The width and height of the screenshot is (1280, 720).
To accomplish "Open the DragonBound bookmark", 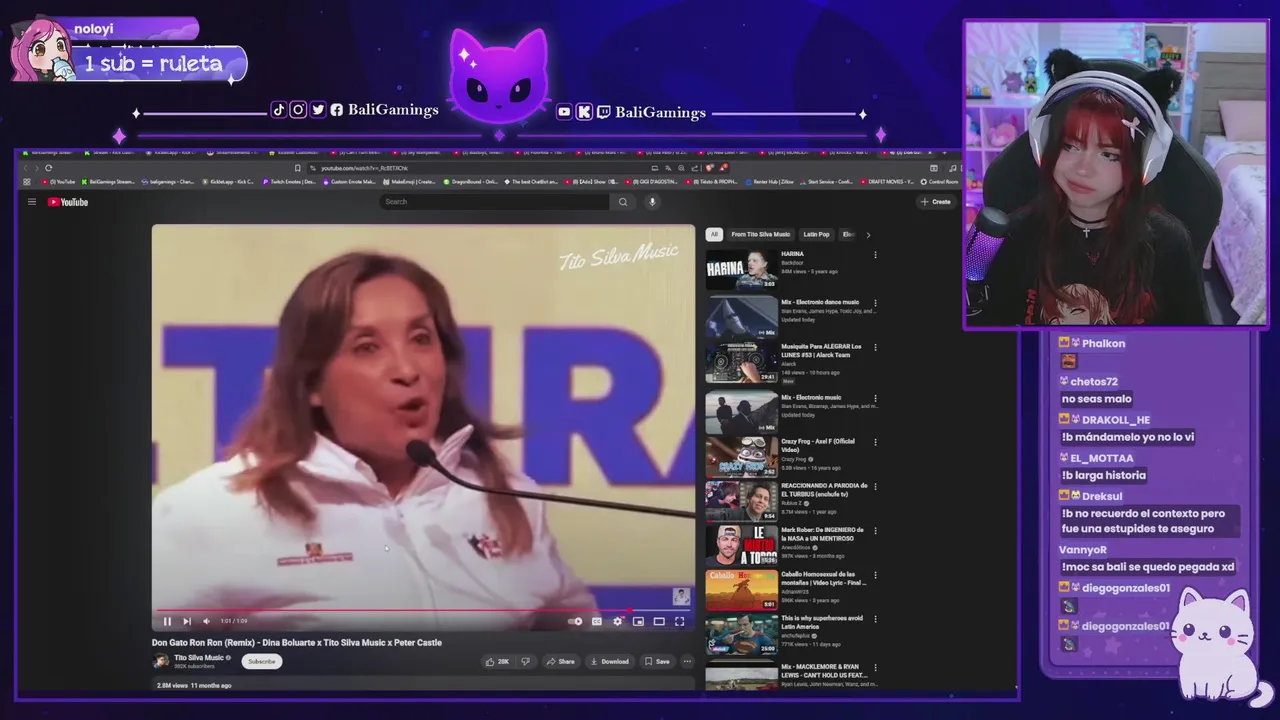I will [470, 182].
